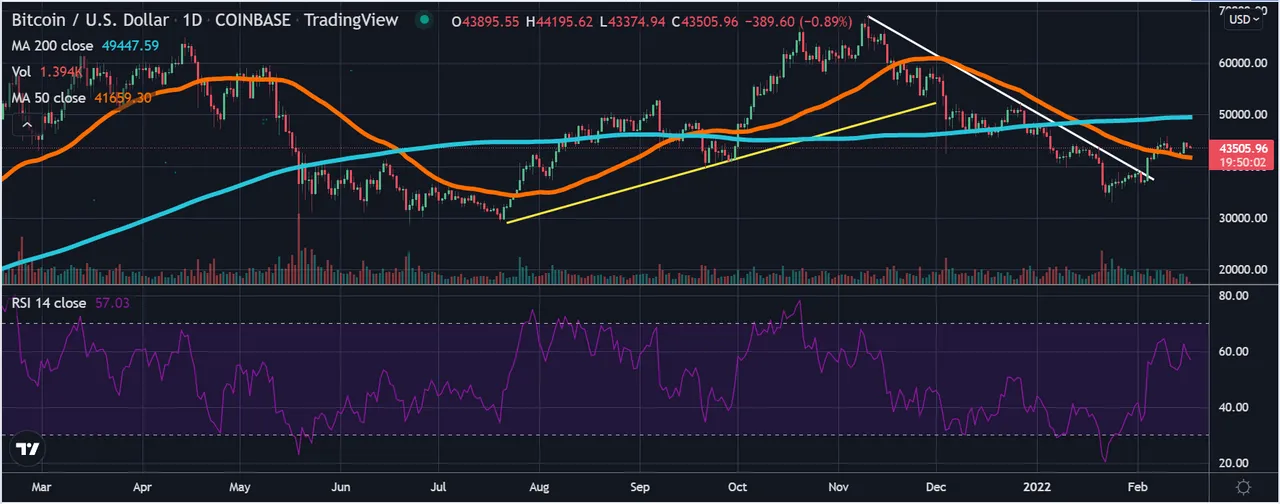Click the Aug label on time axis

539,487
